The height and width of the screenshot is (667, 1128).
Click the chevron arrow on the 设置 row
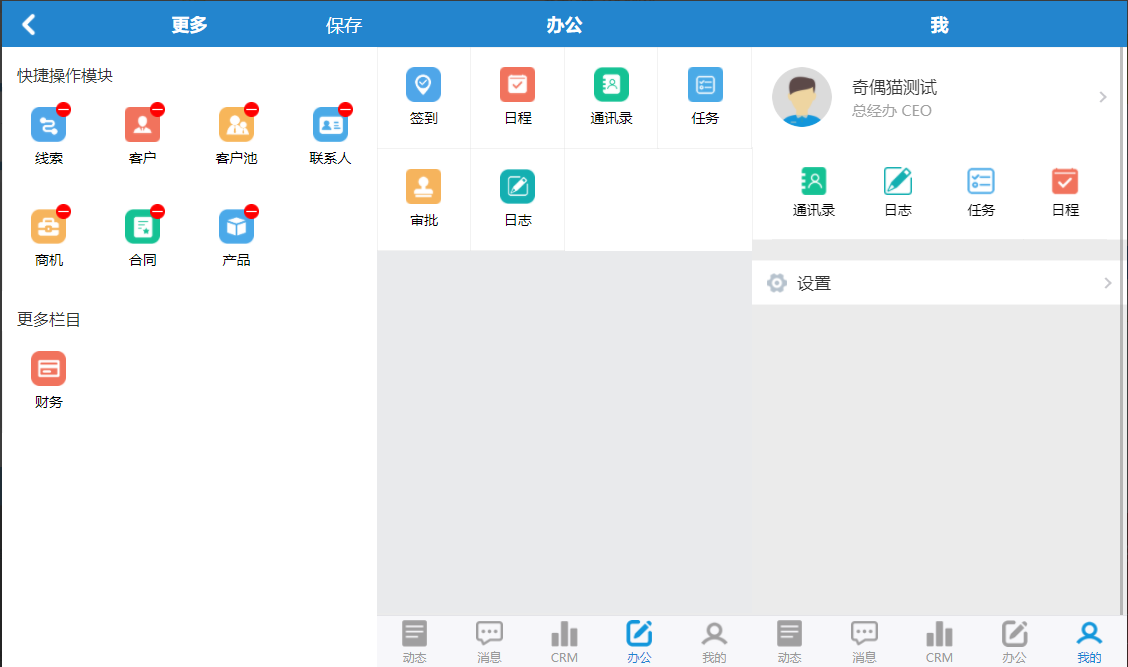(x=1107, y=283)
